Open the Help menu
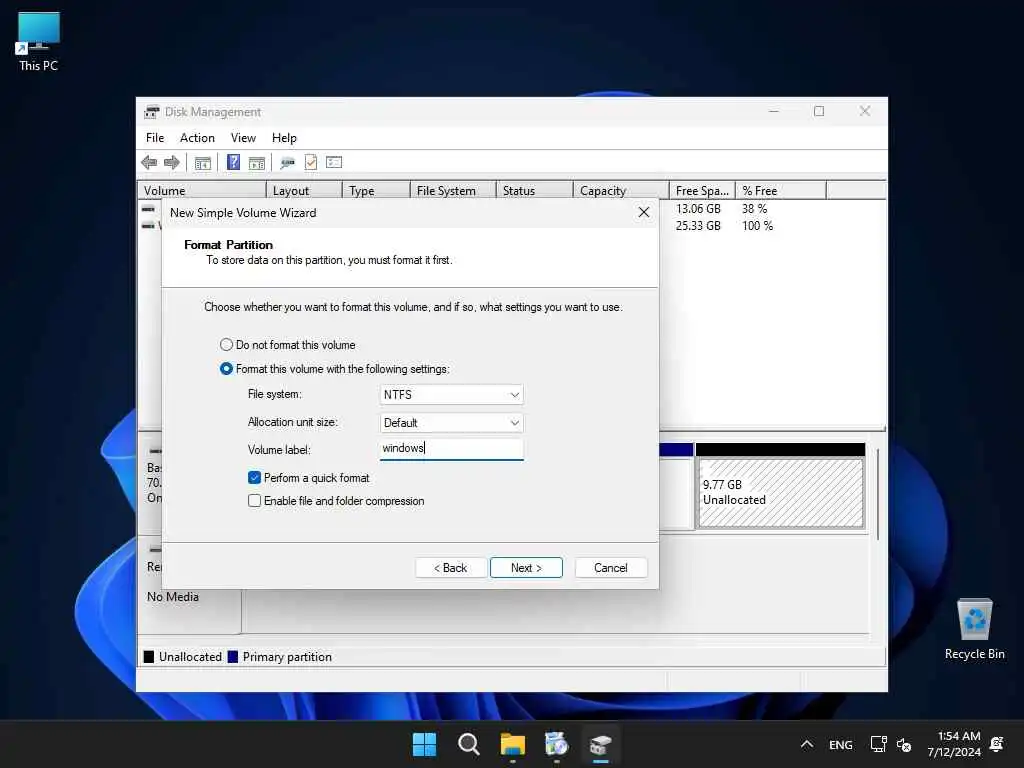1024x768 pixels. 284,138
